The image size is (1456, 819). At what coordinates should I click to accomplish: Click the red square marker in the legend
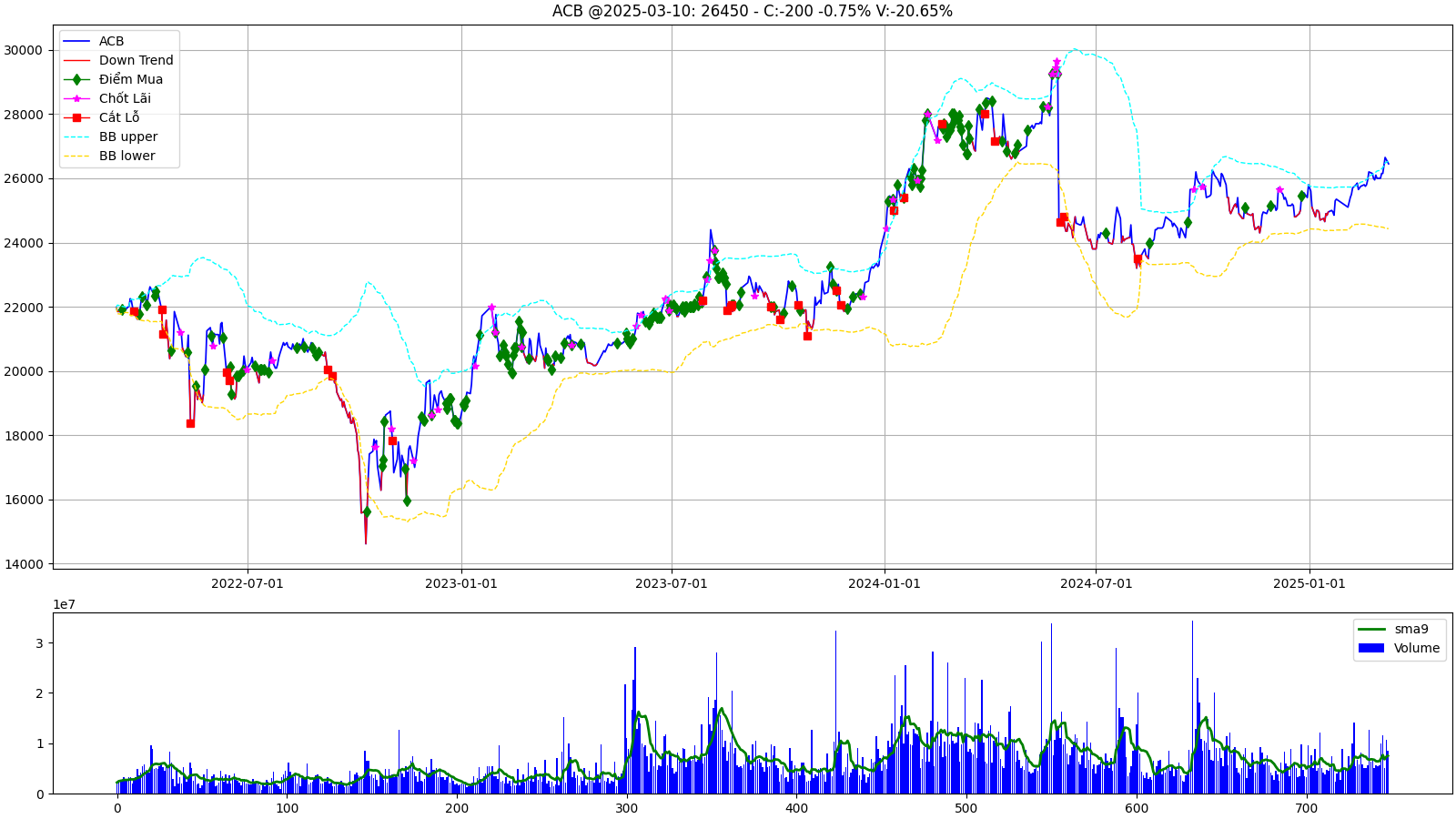[77, 117]
